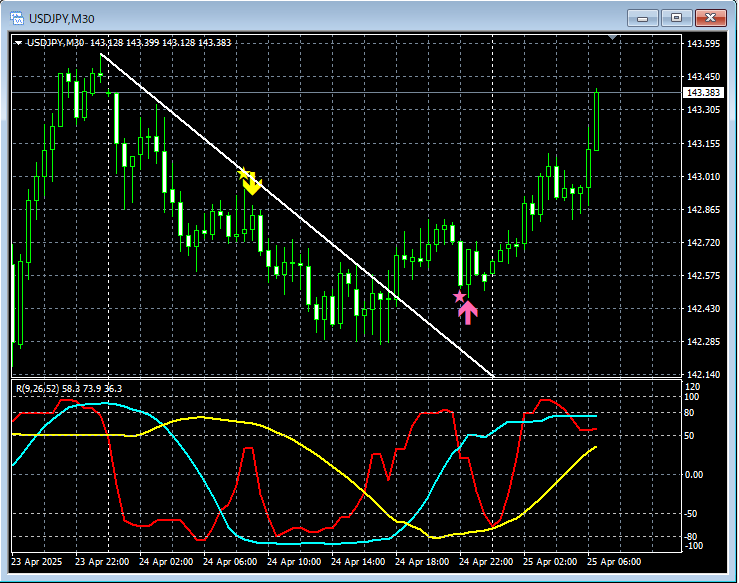Click the 143.010 price scale label
The height and width of the screenshot is (583, 739).
click(703, 177)
